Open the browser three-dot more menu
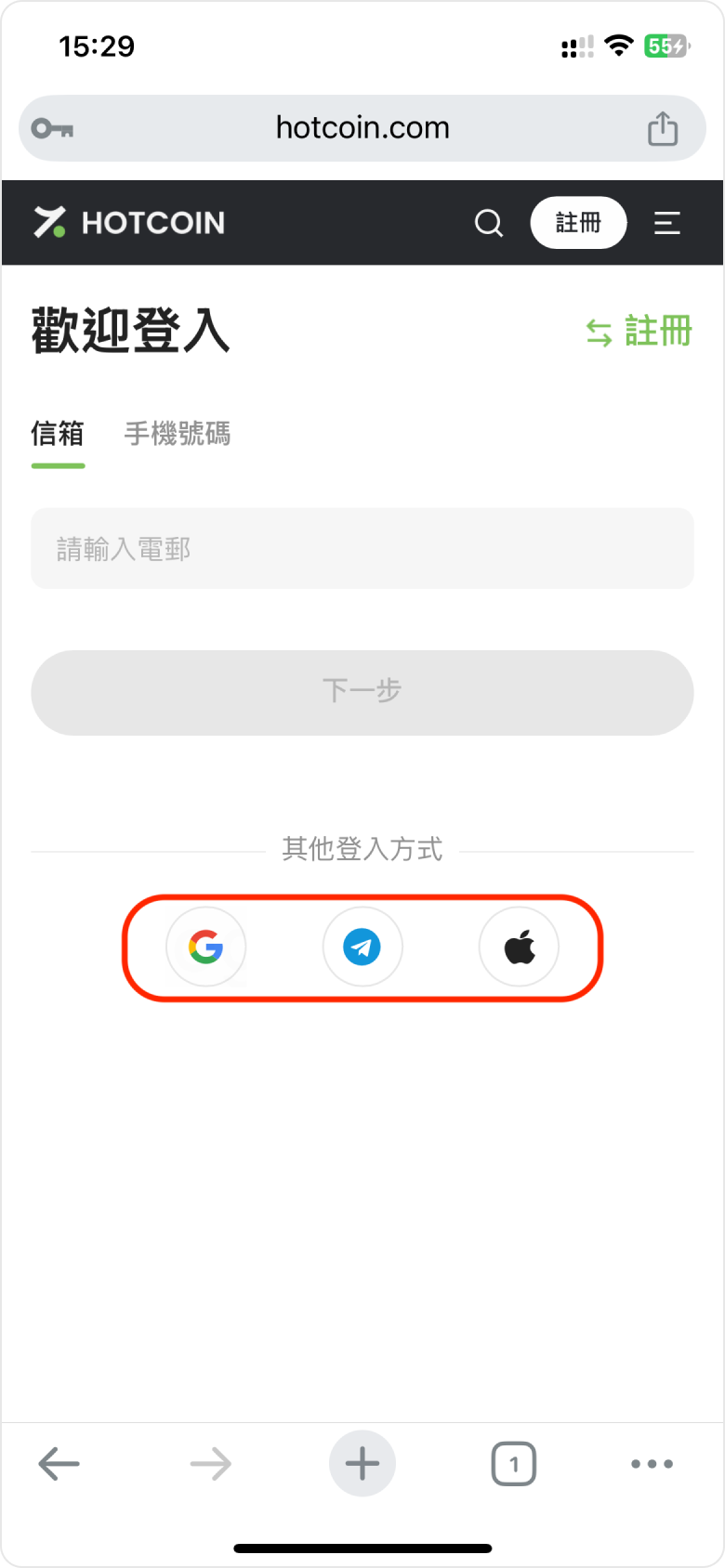The height and width of the screenshot is (1568, 725). (x=652, y=1464)
